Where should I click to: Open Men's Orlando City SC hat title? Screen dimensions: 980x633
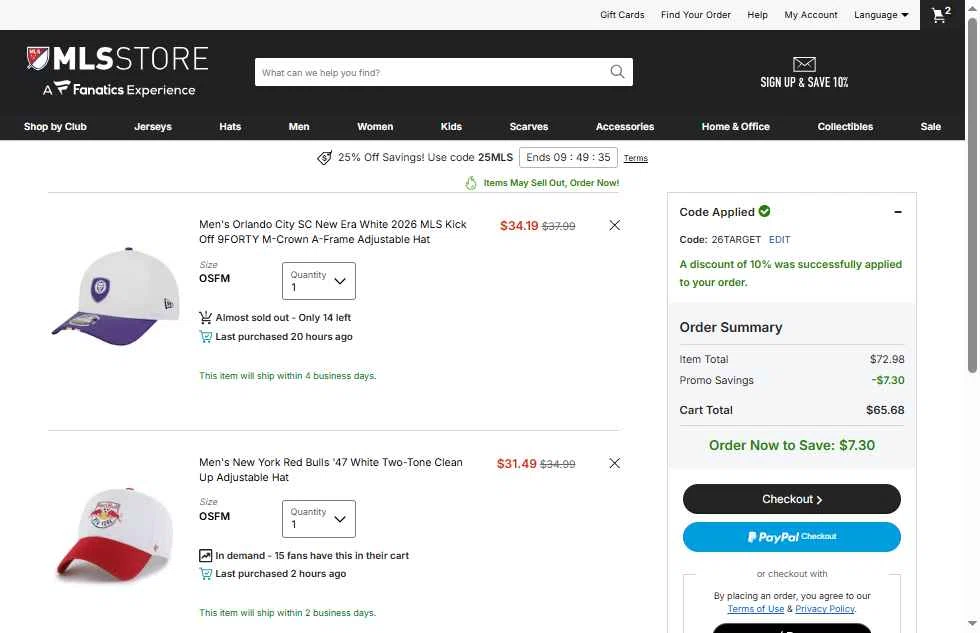332,232
